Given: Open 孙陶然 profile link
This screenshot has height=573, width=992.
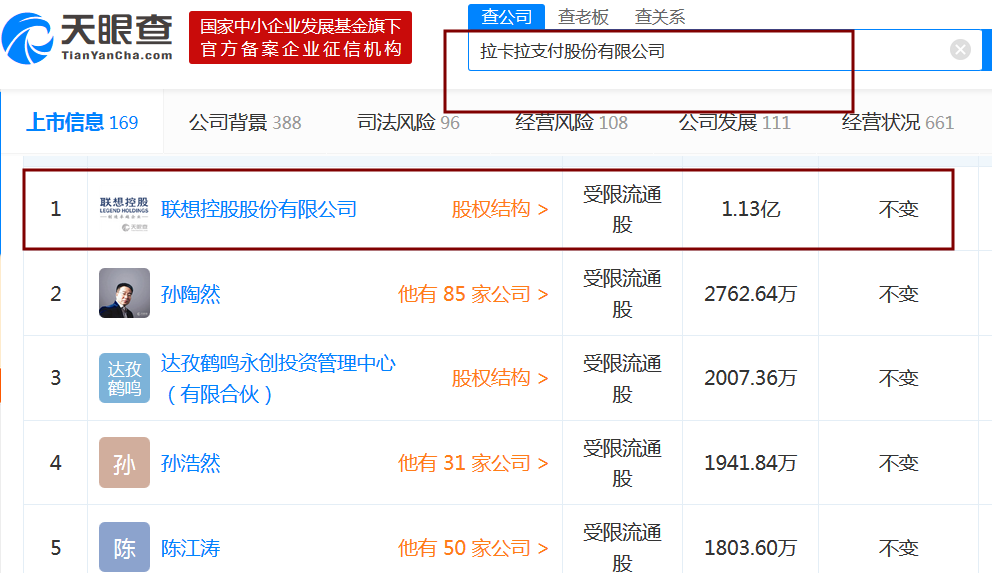Looking at the screenshot, I should click(x=190, y=294).
